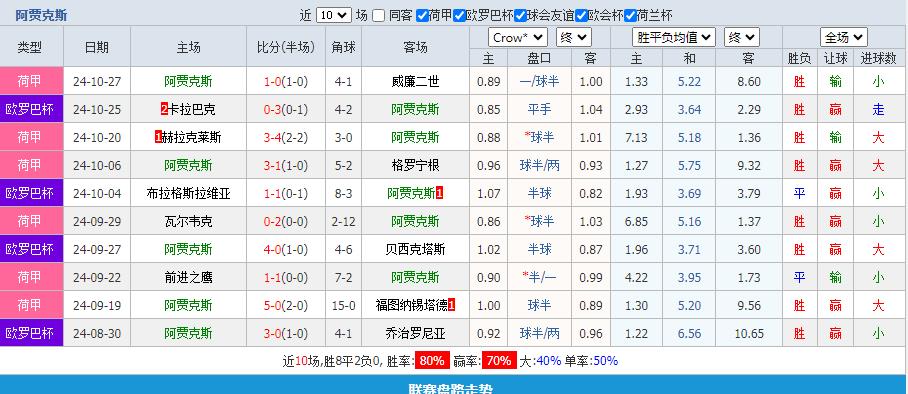Image resolution: width=908 pixels, height=394 pixels.
Task: Click the 进球数 column header
Action: tap(878, 58)
